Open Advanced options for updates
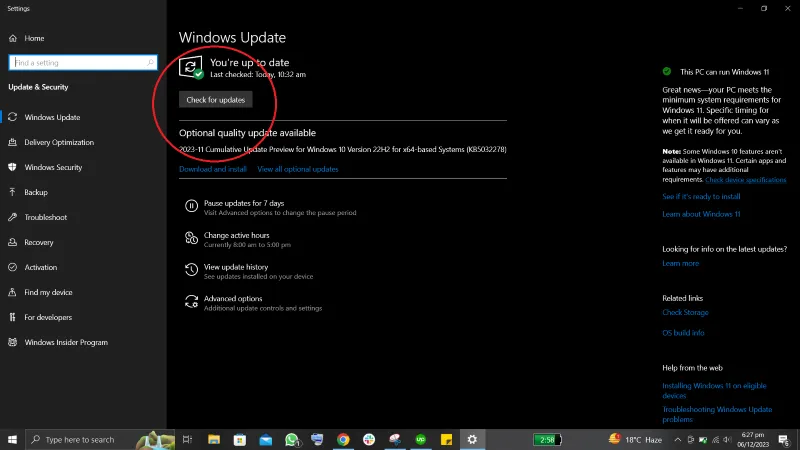This screenshot has height=450, width=800. (x=254, y=303)
